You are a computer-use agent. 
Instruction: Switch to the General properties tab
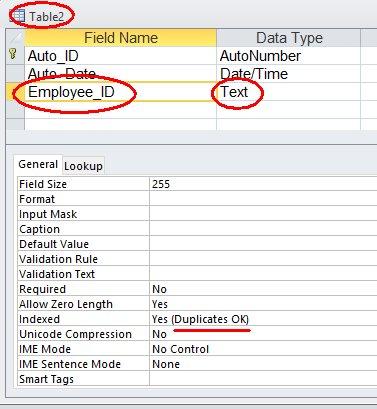click(x=38, y=164)
